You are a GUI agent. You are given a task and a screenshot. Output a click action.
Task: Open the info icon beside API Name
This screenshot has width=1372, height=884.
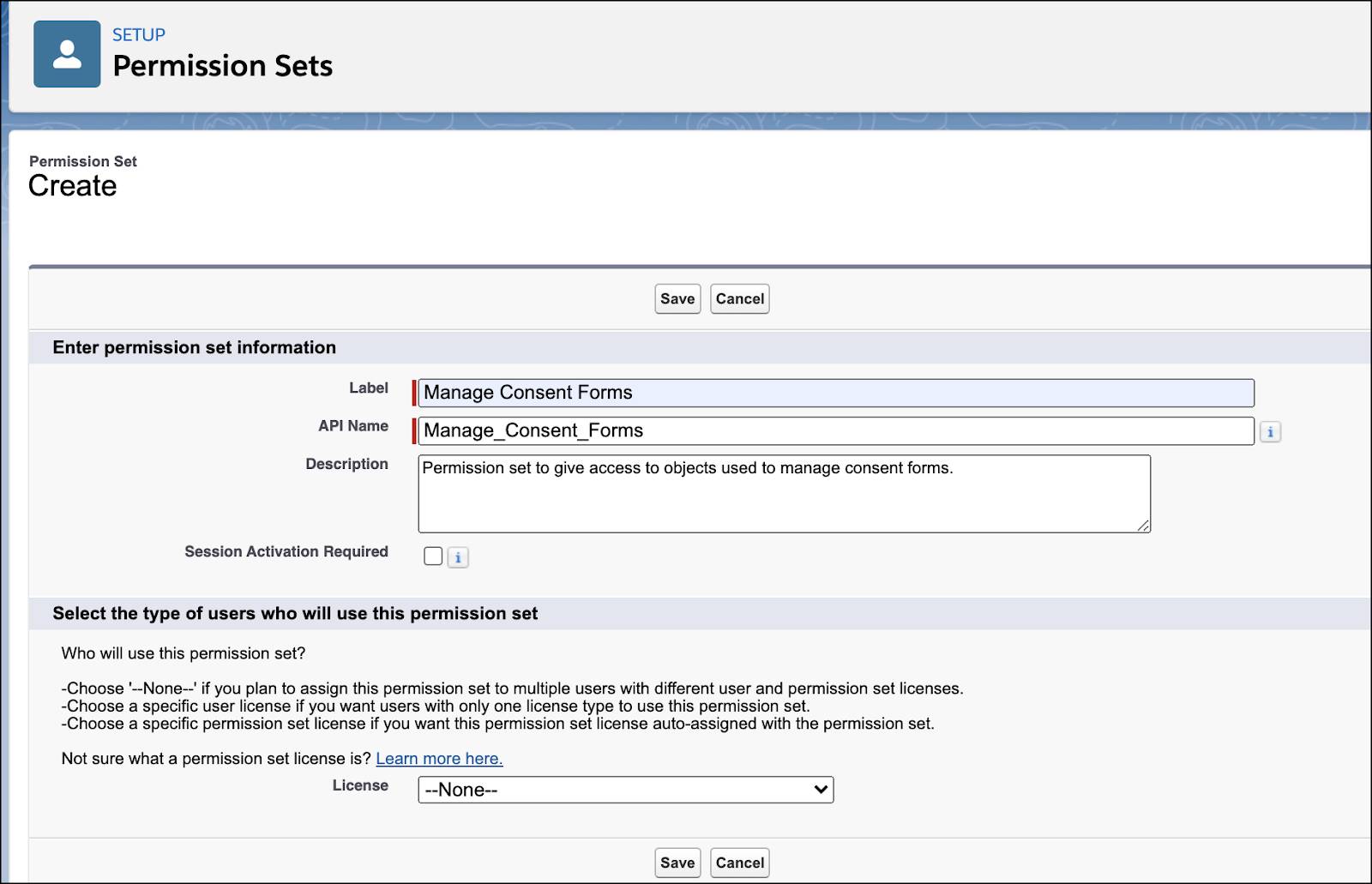tap(1270, 432)
